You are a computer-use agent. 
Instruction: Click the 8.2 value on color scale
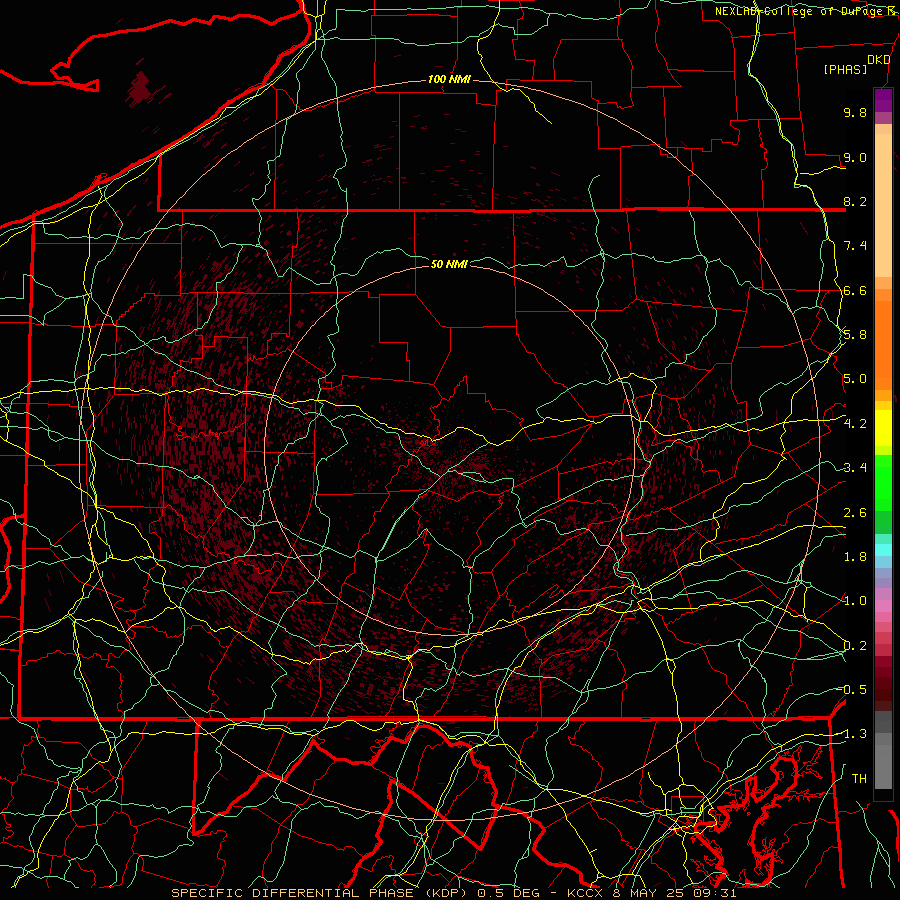855,201
